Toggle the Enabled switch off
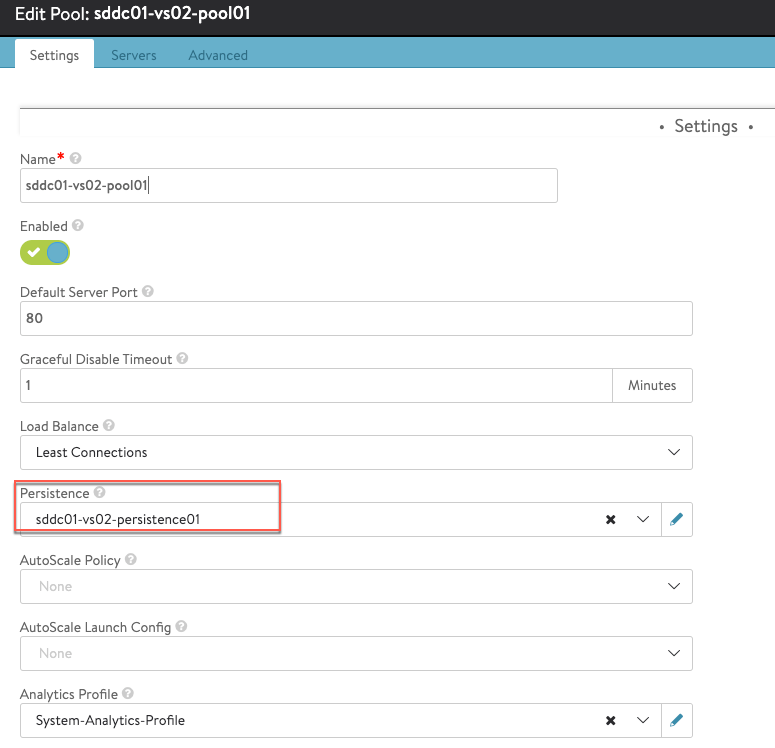 45,253
